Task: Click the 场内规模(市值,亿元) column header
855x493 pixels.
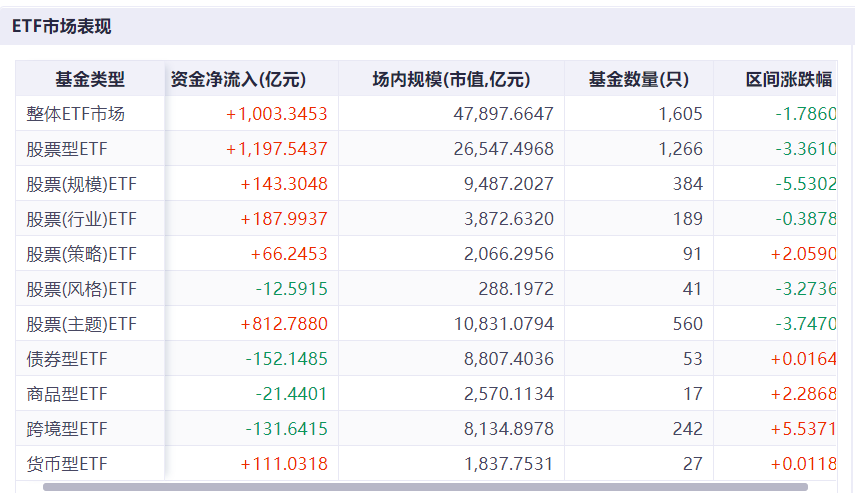Action: pos(451,80)
